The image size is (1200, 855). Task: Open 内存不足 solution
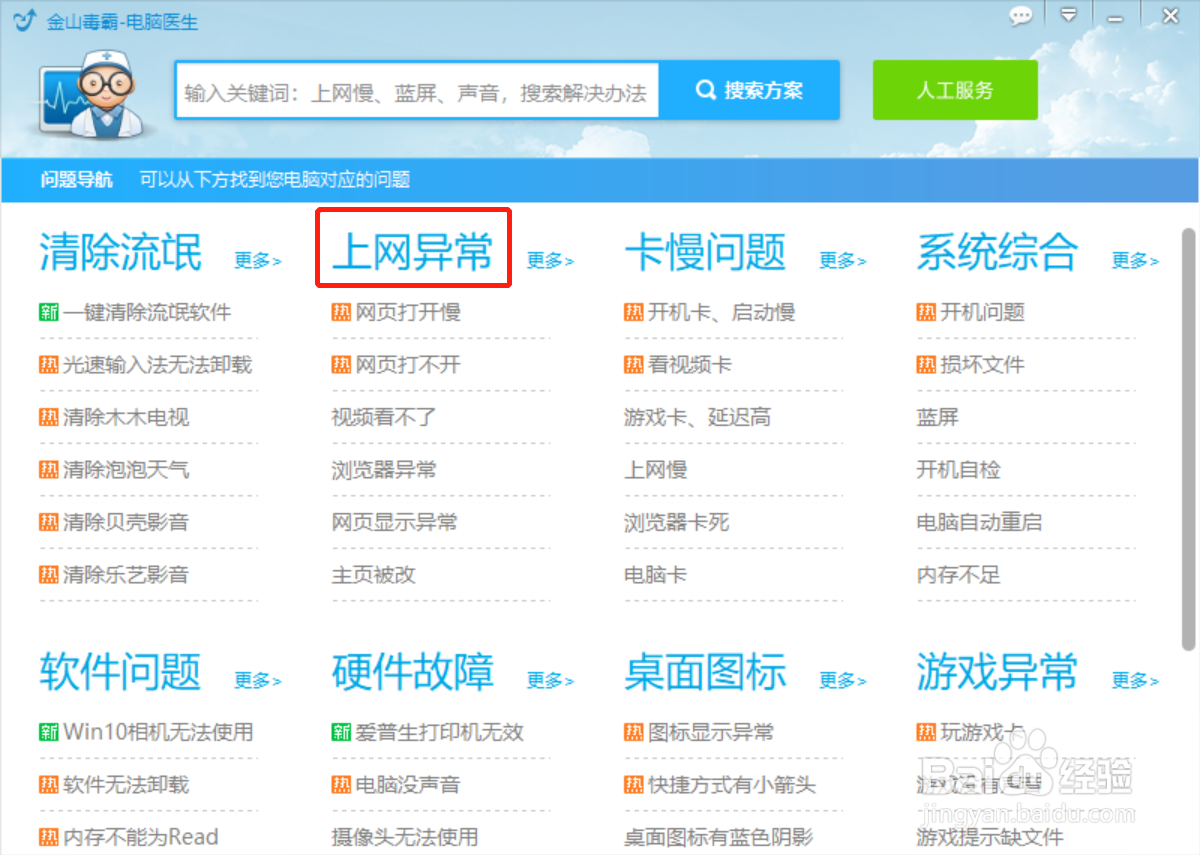click(958, 575)
